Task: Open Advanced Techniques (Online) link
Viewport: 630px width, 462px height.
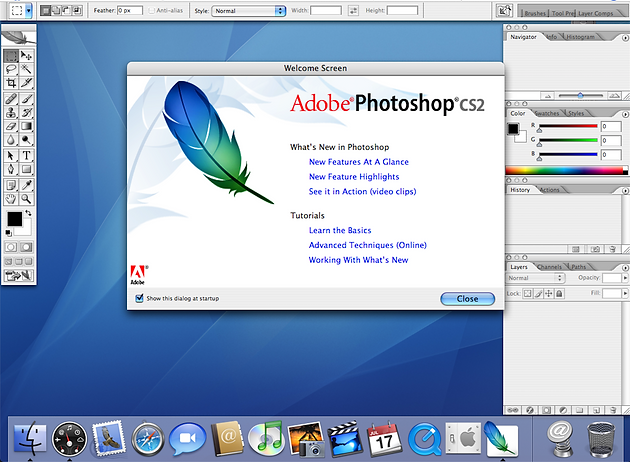Action: coord(368,245)
